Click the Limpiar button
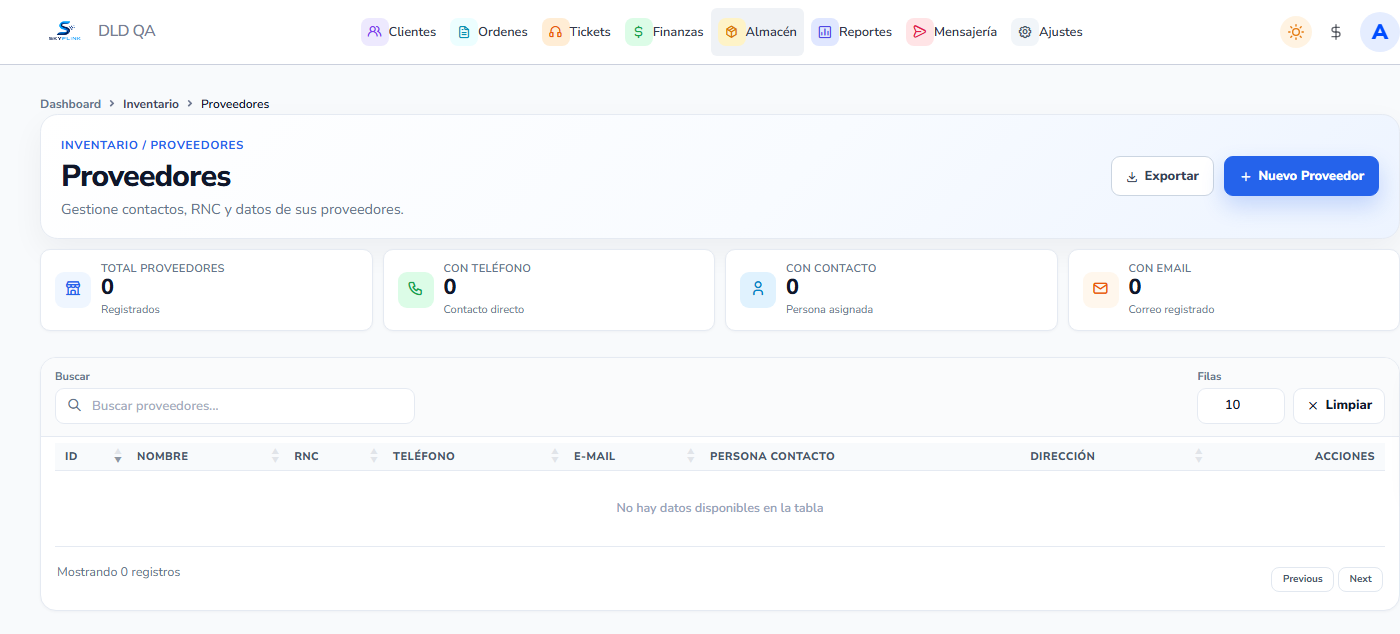The height and width of the screenshot is (634, 1400). click(1339, 406)
